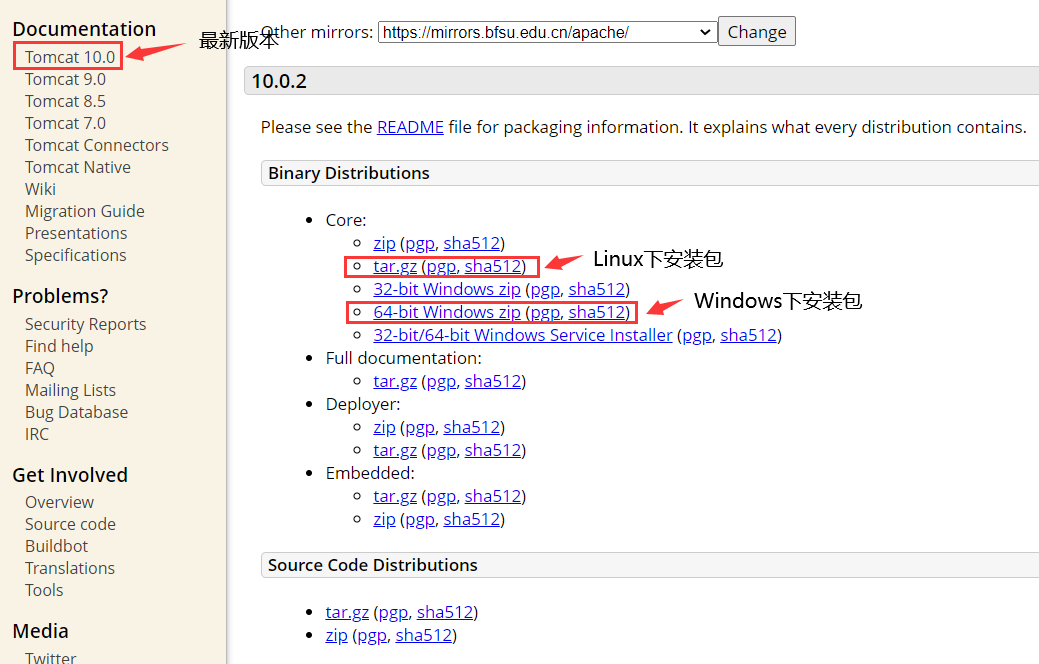
Task: Open the README file link
Action: pos(410,127)
